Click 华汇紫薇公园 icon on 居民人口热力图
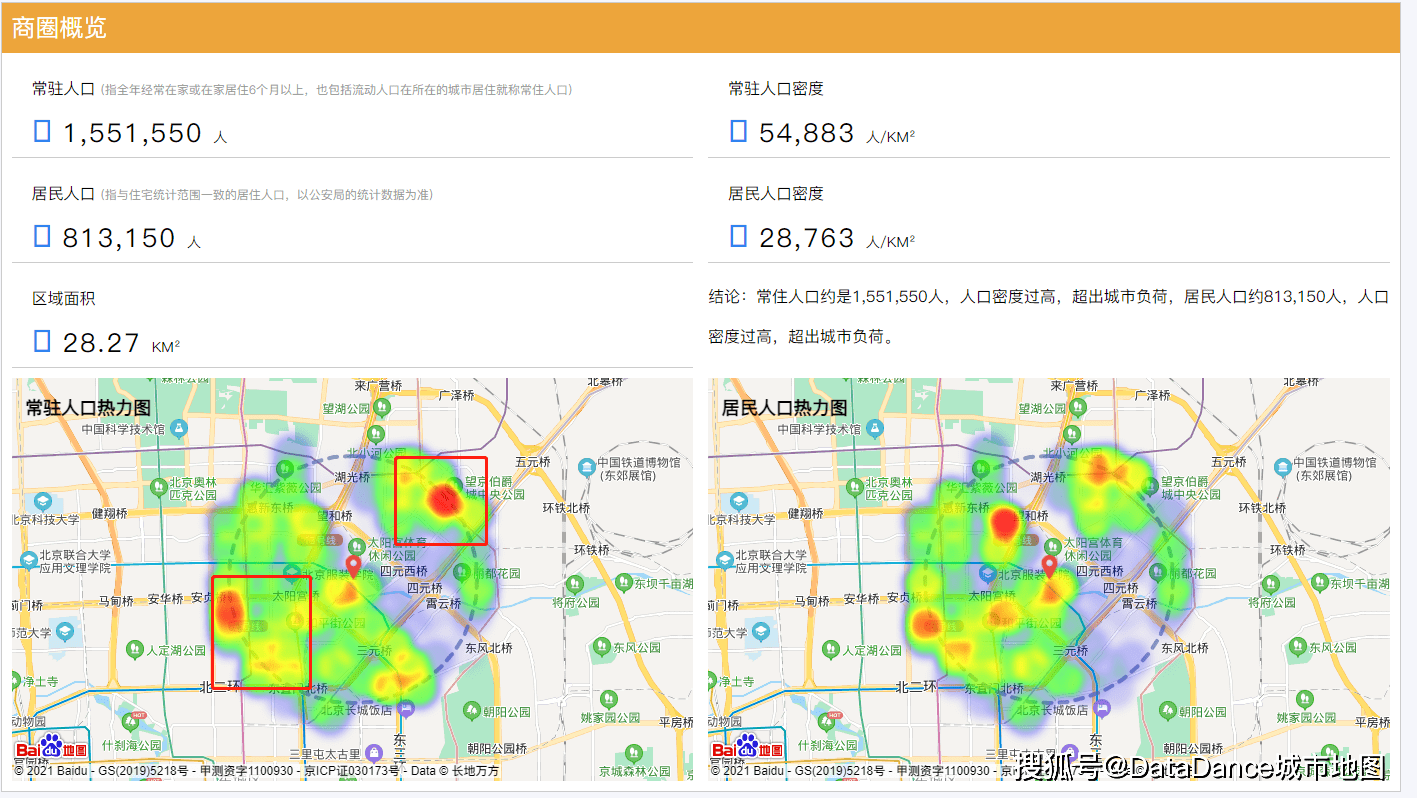1417x798 pixels. (x=980, y=467)
